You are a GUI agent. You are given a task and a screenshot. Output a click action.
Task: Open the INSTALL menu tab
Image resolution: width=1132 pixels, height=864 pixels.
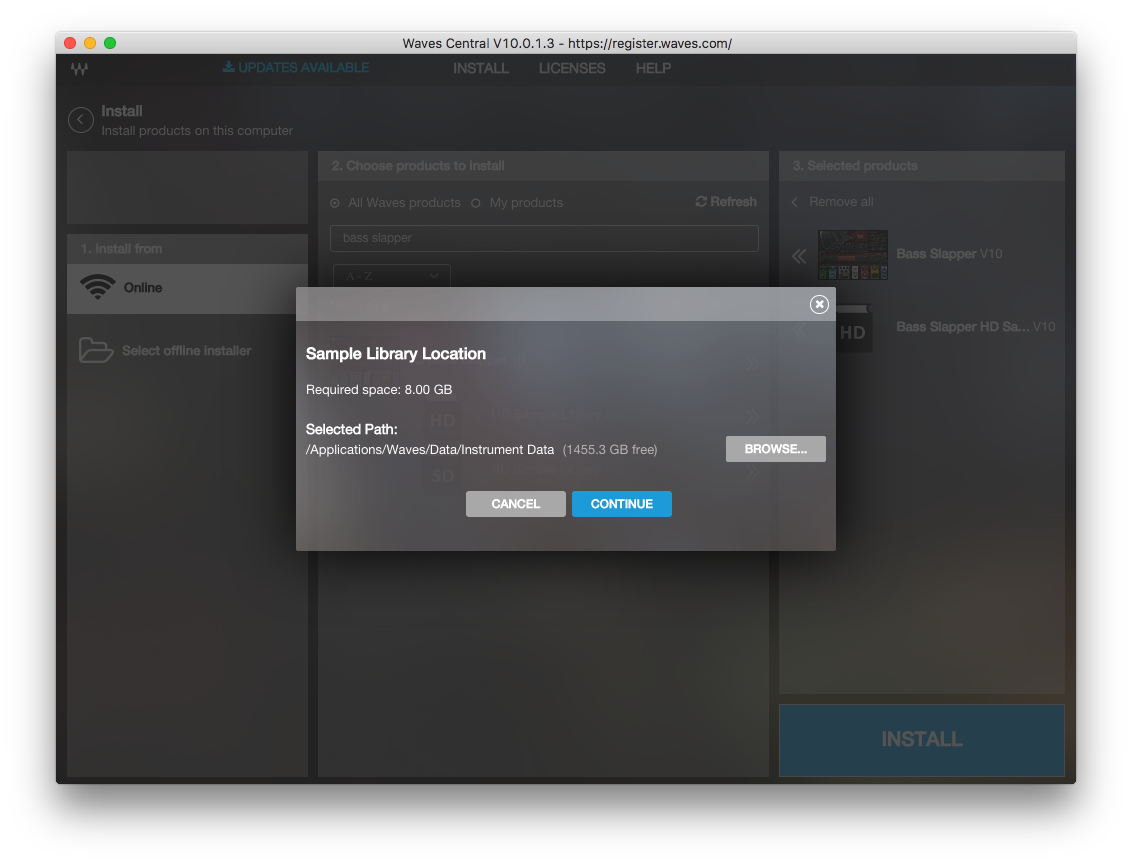coord(481,69)
